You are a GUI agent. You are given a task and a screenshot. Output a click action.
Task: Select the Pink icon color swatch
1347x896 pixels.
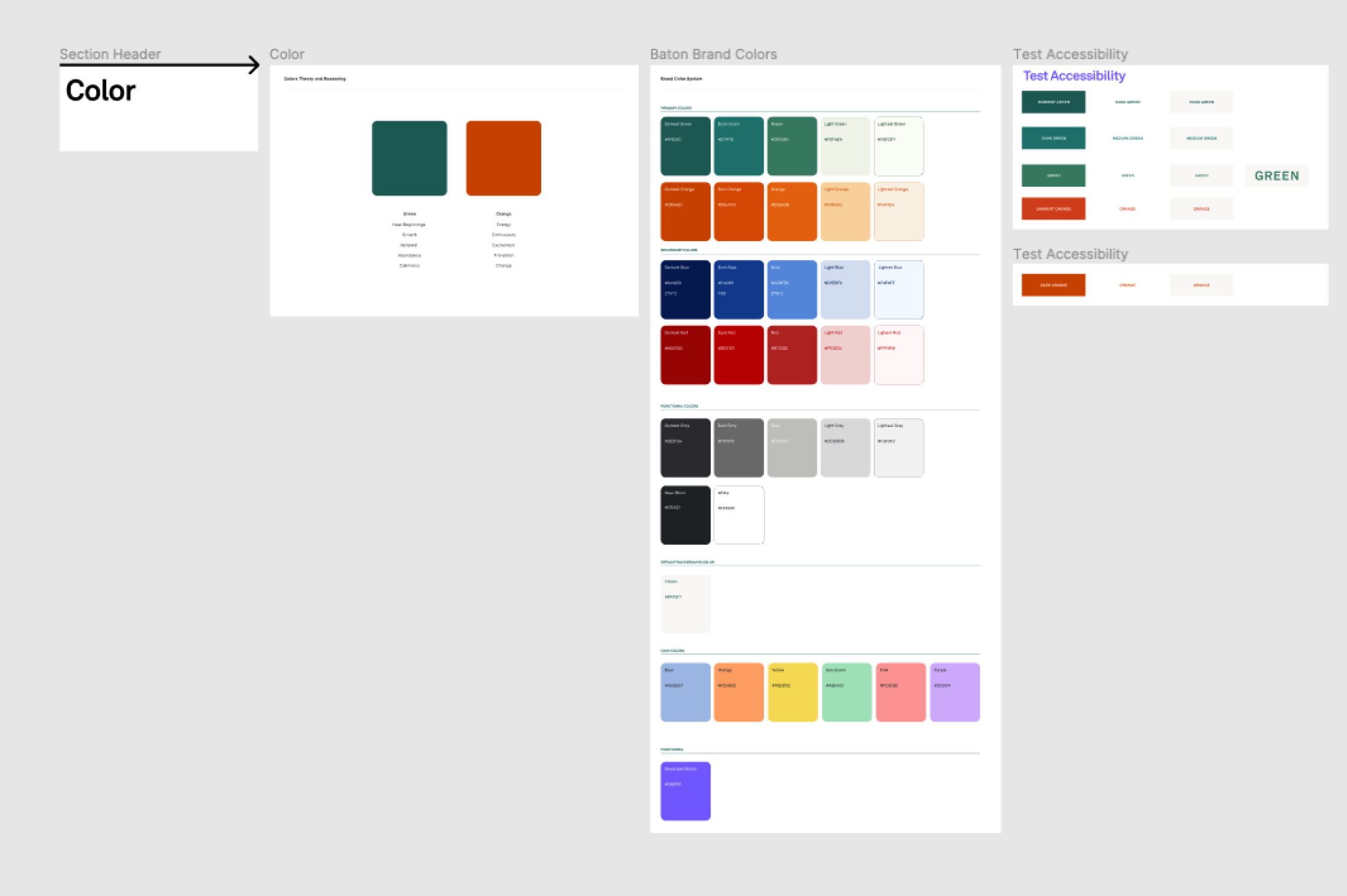(900, 691)
